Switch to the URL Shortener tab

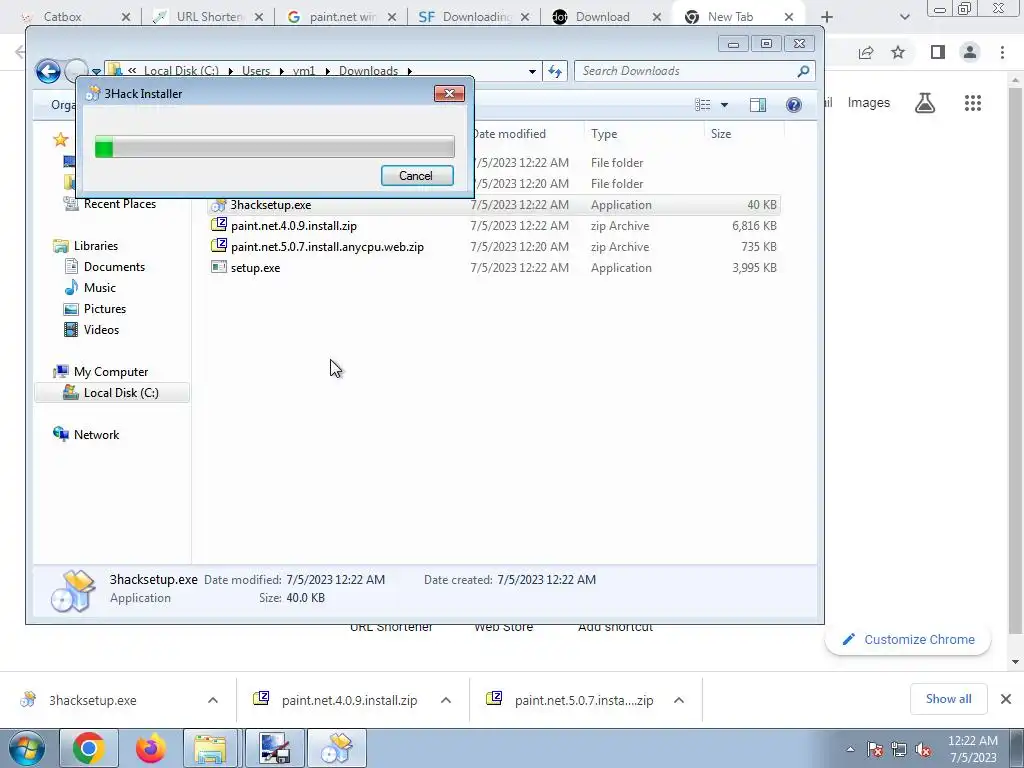(x=209, y=17)
